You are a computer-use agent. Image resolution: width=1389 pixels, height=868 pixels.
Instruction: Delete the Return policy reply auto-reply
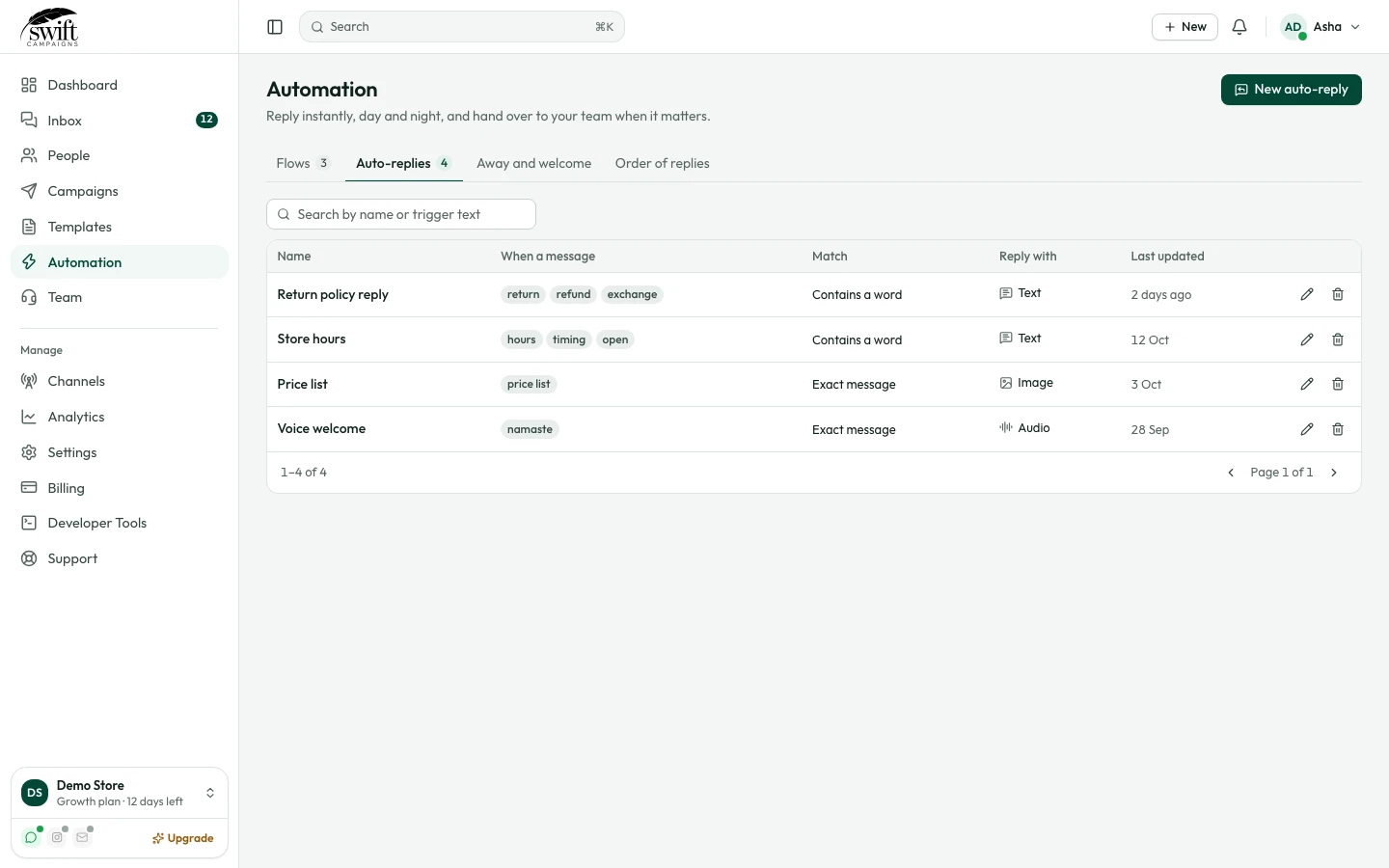1338,294
